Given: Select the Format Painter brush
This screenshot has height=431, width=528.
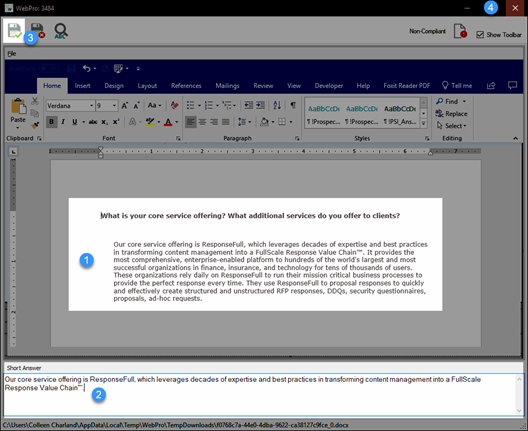Looking at the screenshot, I should point(35,125).
